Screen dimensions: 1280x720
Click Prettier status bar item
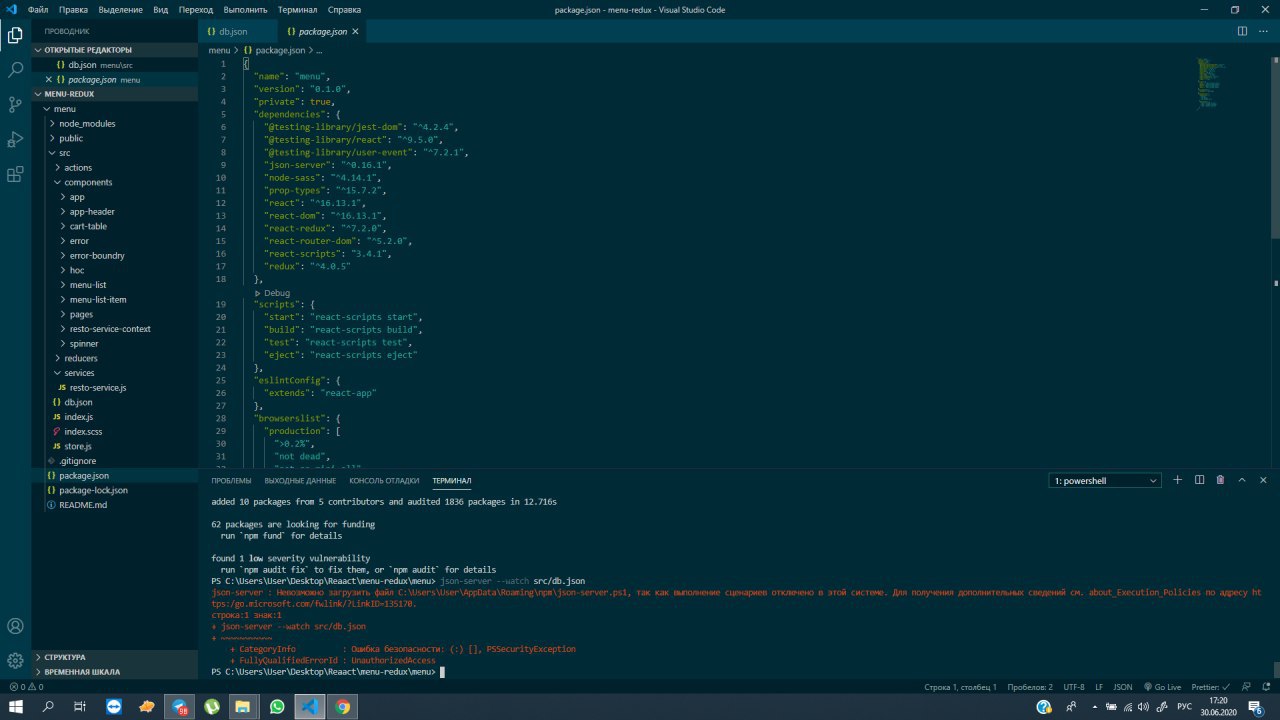[1209, 687]
